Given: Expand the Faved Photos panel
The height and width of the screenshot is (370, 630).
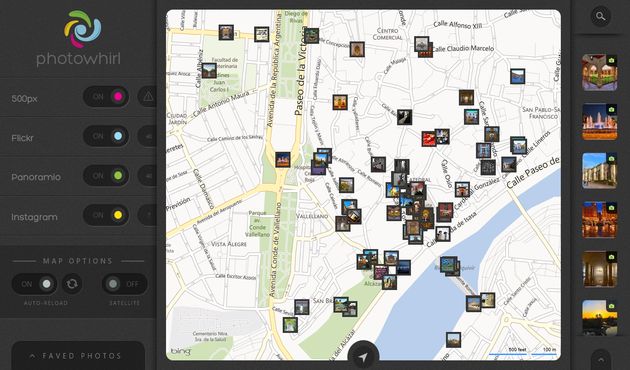Looking at the screenshot, I should tap(78, 356).
